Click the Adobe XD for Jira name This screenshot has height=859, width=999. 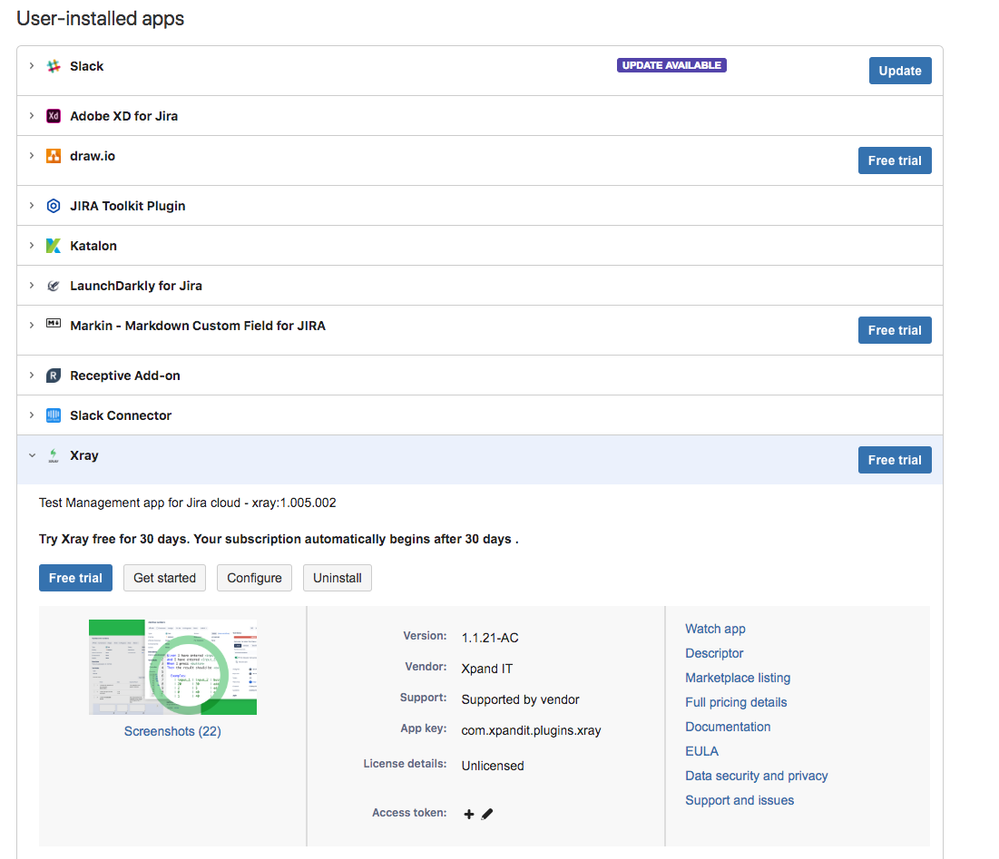(124, 116)
